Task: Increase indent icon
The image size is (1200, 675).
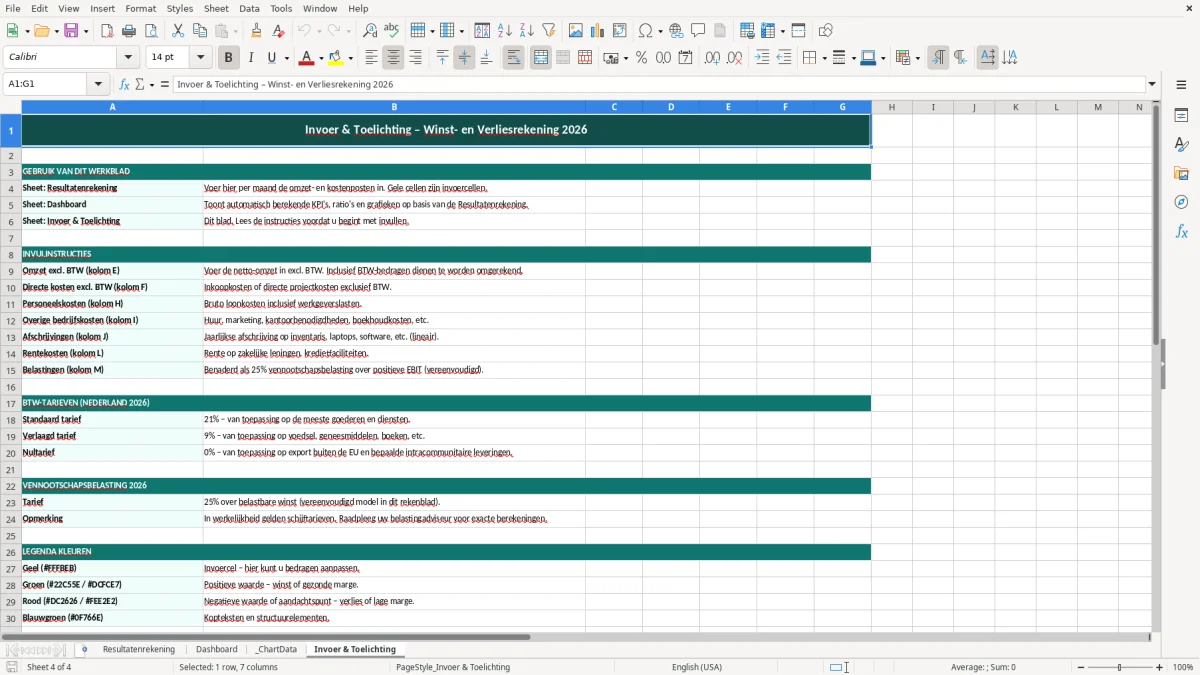Action: point(762,58)
